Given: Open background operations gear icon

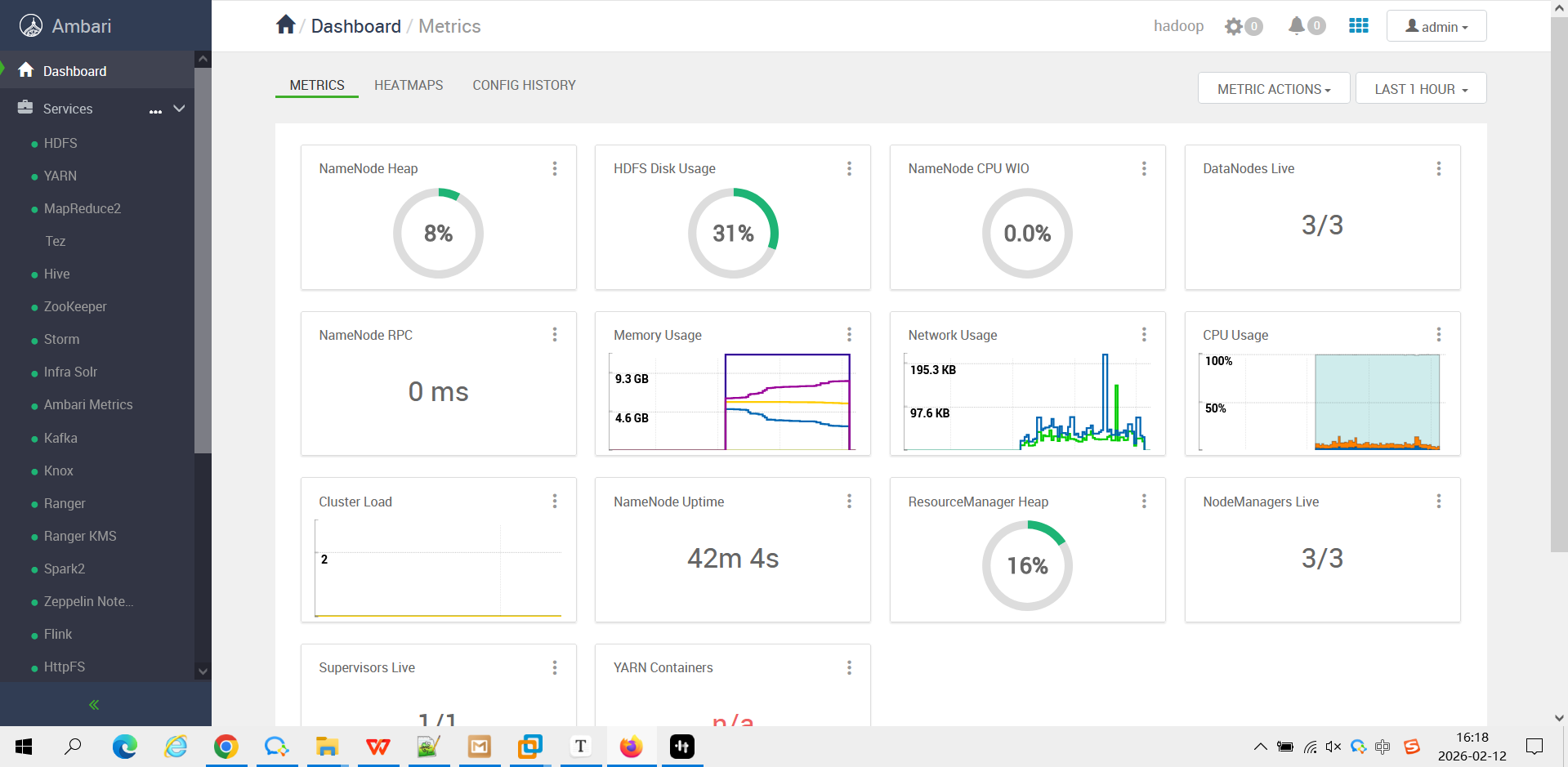Looking at the screenshot, I should [x=1234, y=26].
